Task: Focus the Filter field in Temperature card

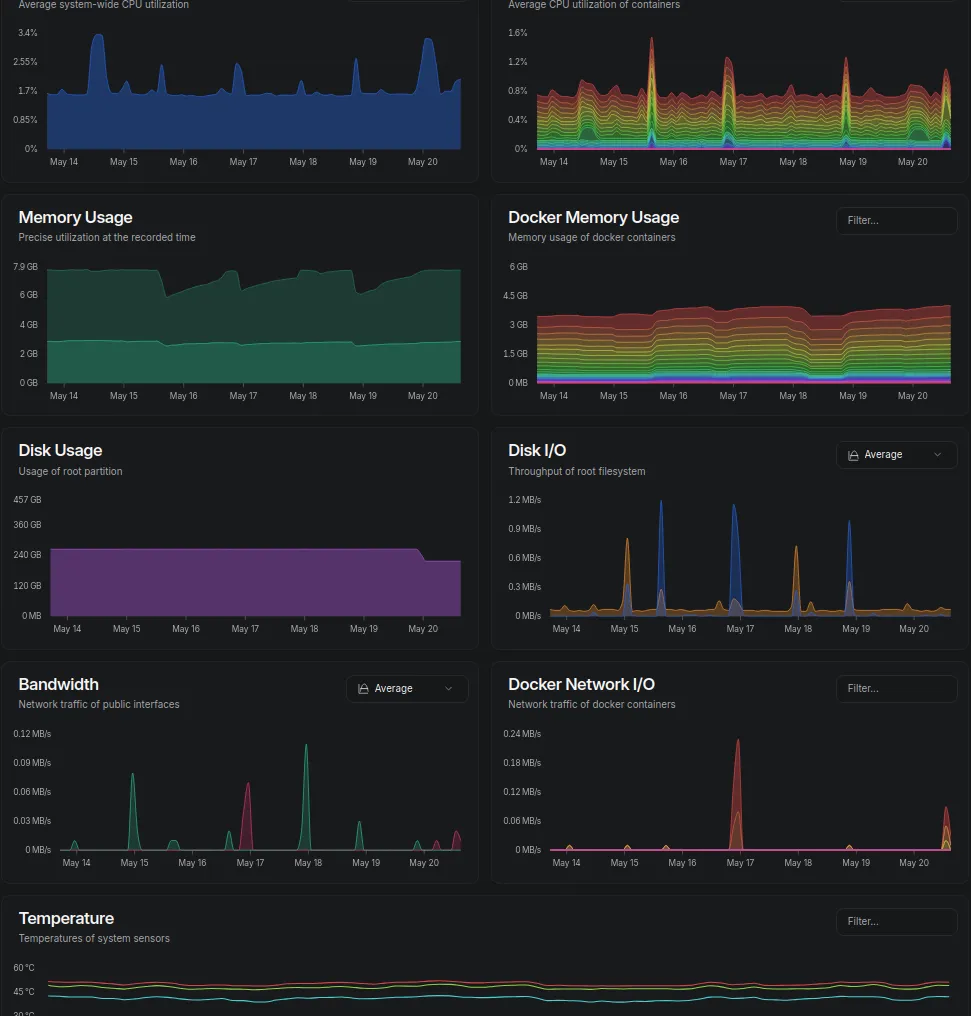Action: coord(897,921)
